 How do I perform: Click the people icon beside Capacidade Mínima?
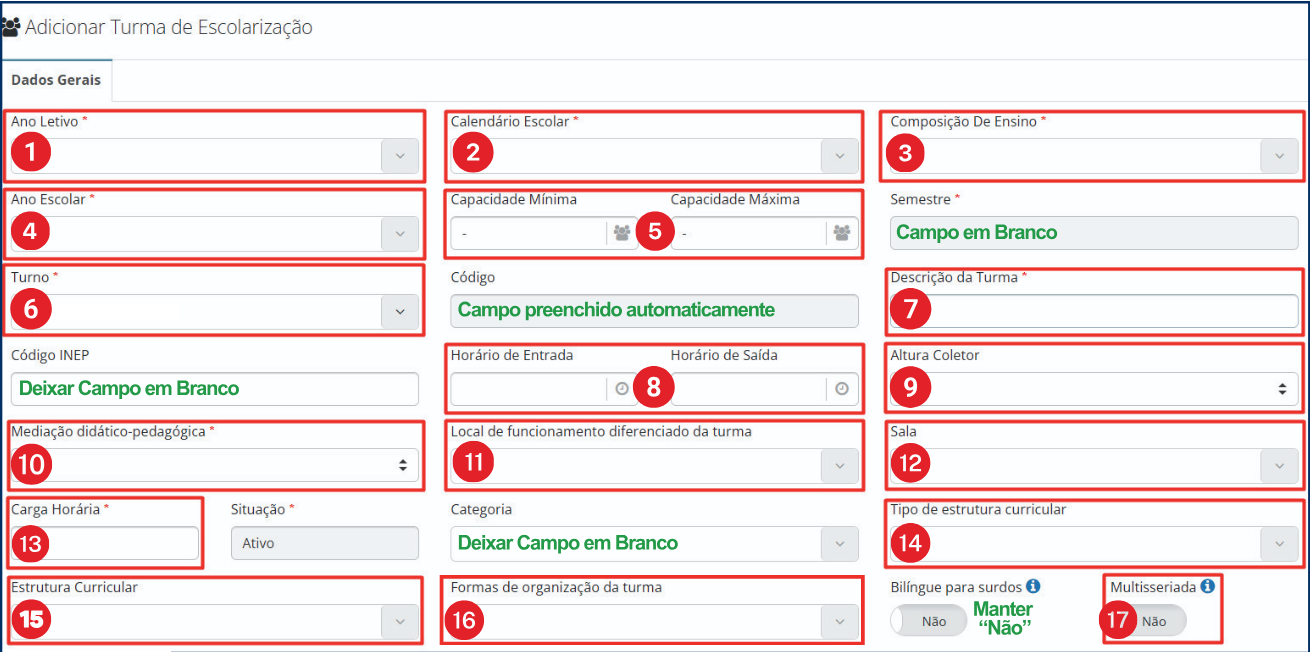coord(622,233)
